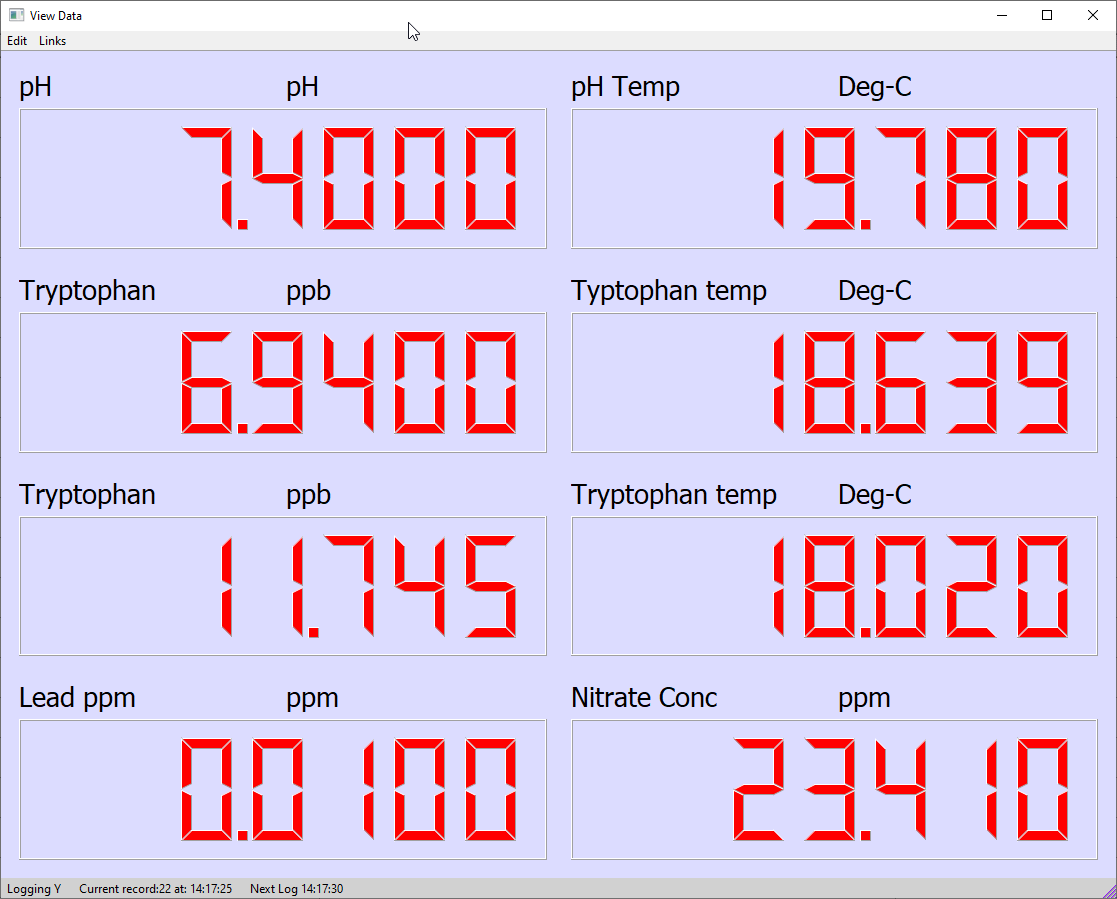Select the pH reading 7.4000 display
This screenshot has width=1117, height=899.
[x=283, y=178]
